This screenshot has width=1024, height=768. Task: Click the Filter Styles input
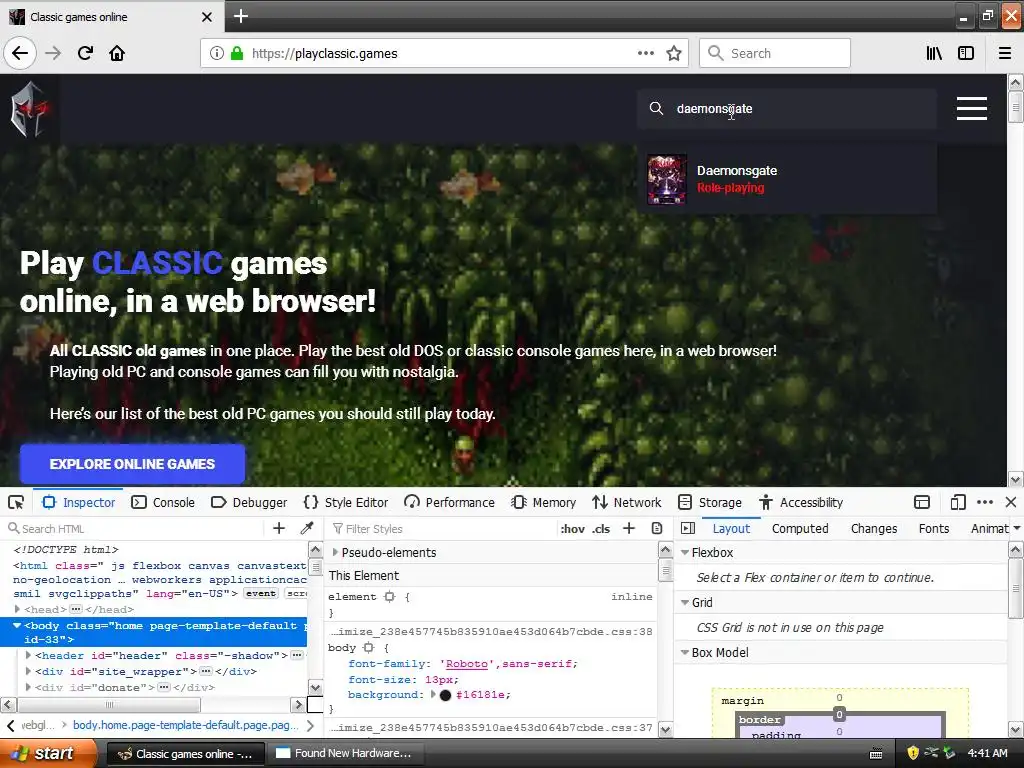coord(442,529)
